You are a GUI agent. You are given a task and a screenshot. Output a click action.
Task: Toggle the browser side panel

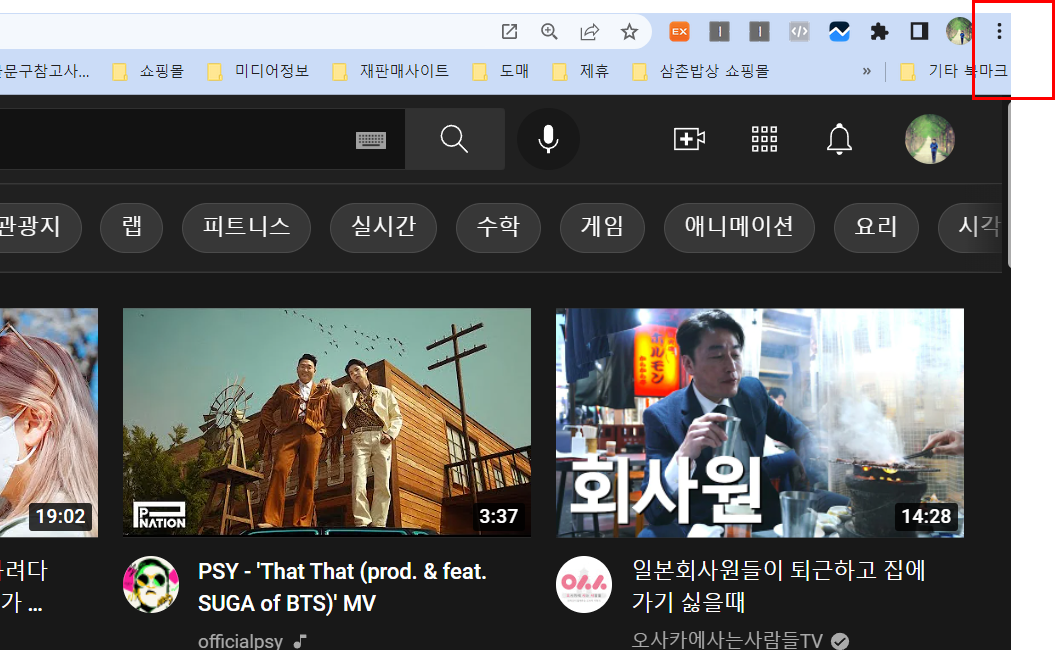(919, 32)
